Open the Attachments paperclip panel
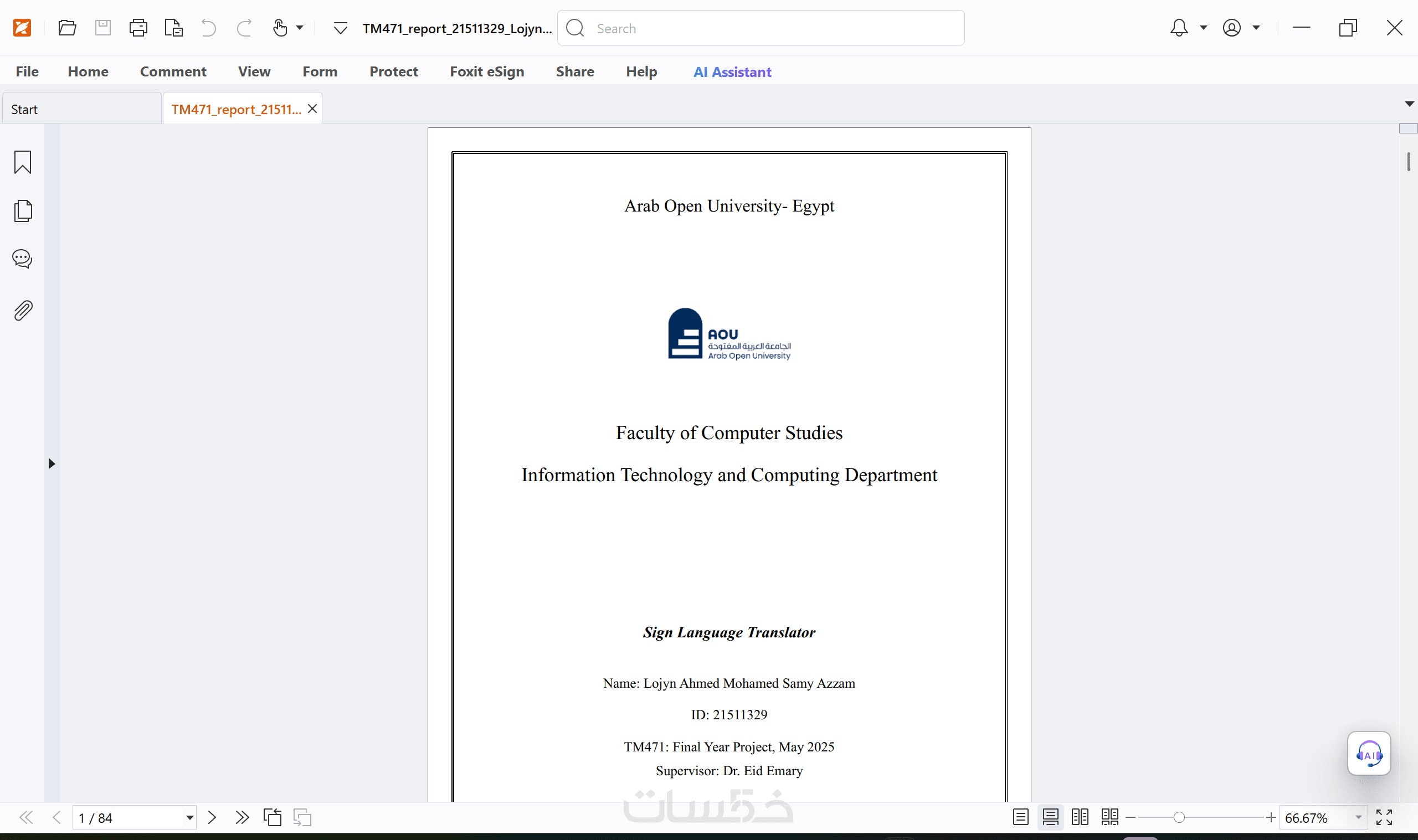 point(23,311)
